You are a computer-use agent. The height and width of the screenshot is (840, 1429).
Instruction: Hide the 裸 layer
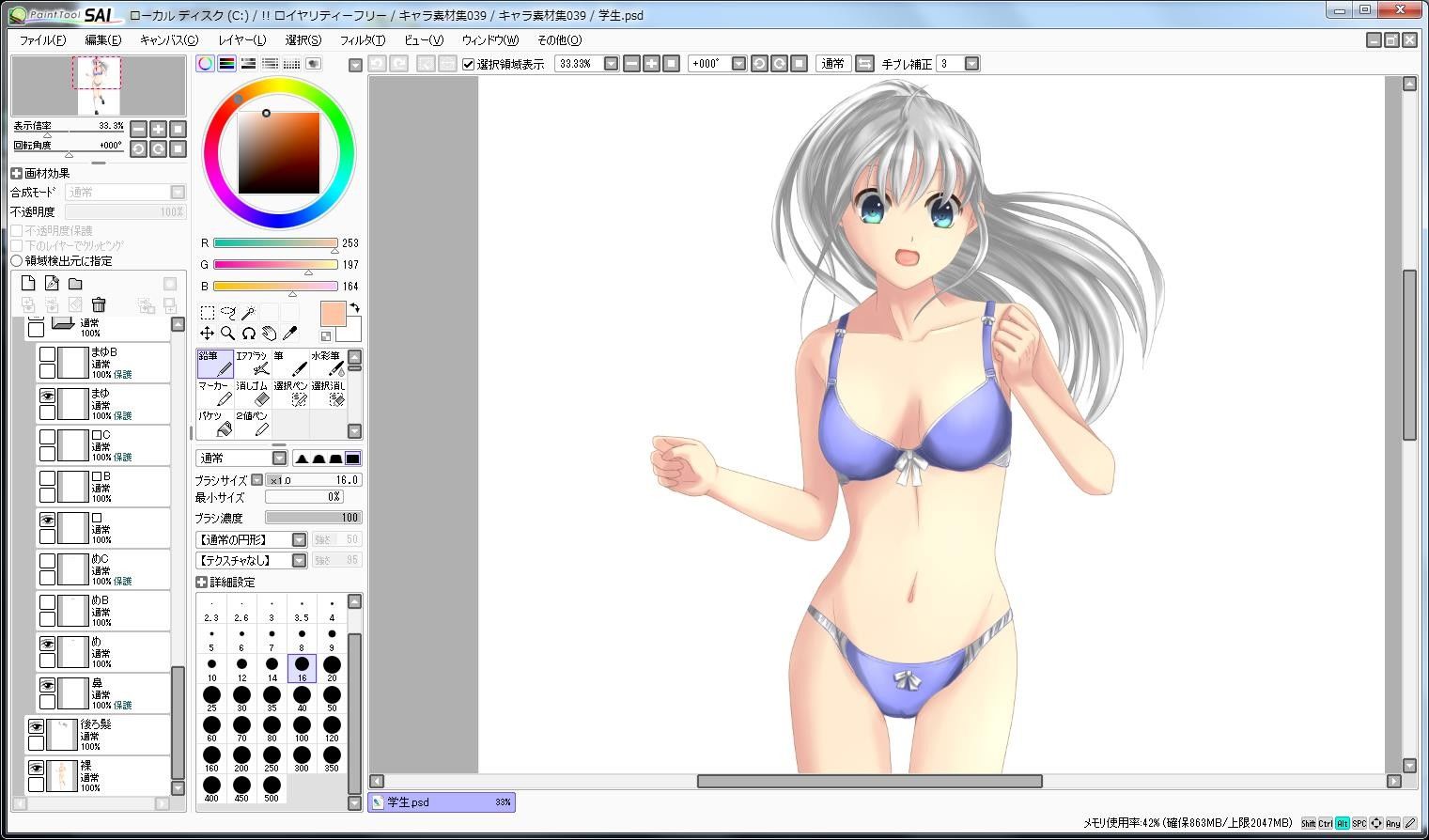[36, 768]
